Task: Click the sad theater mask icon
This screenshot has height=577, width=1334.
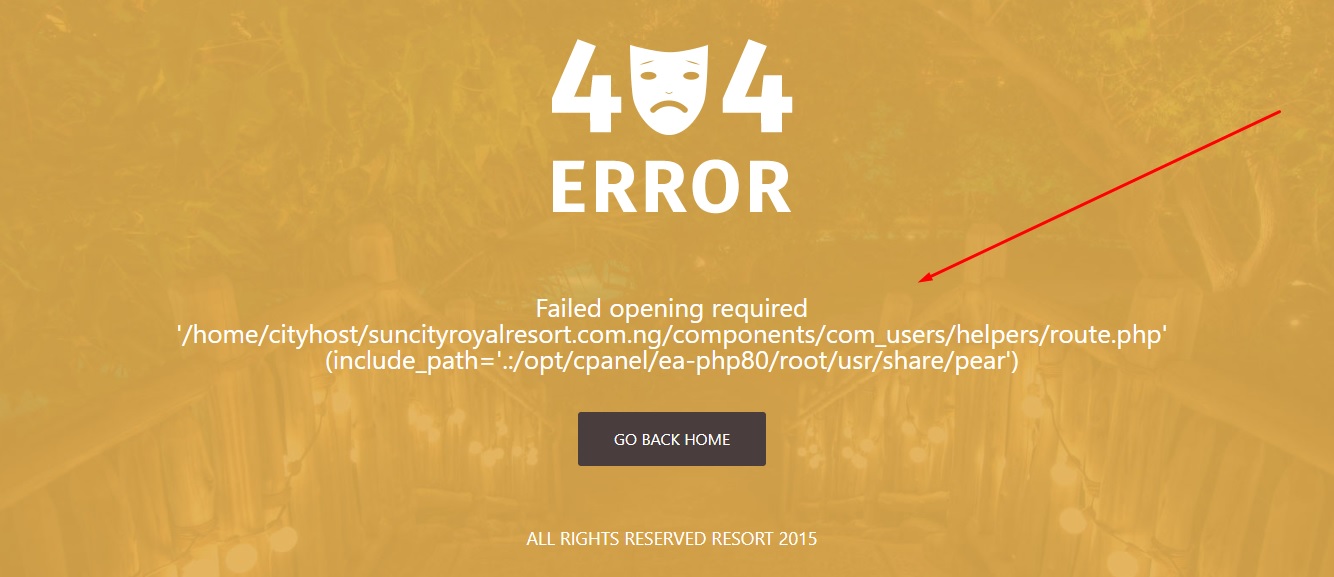Action: [x=671, y=86]
